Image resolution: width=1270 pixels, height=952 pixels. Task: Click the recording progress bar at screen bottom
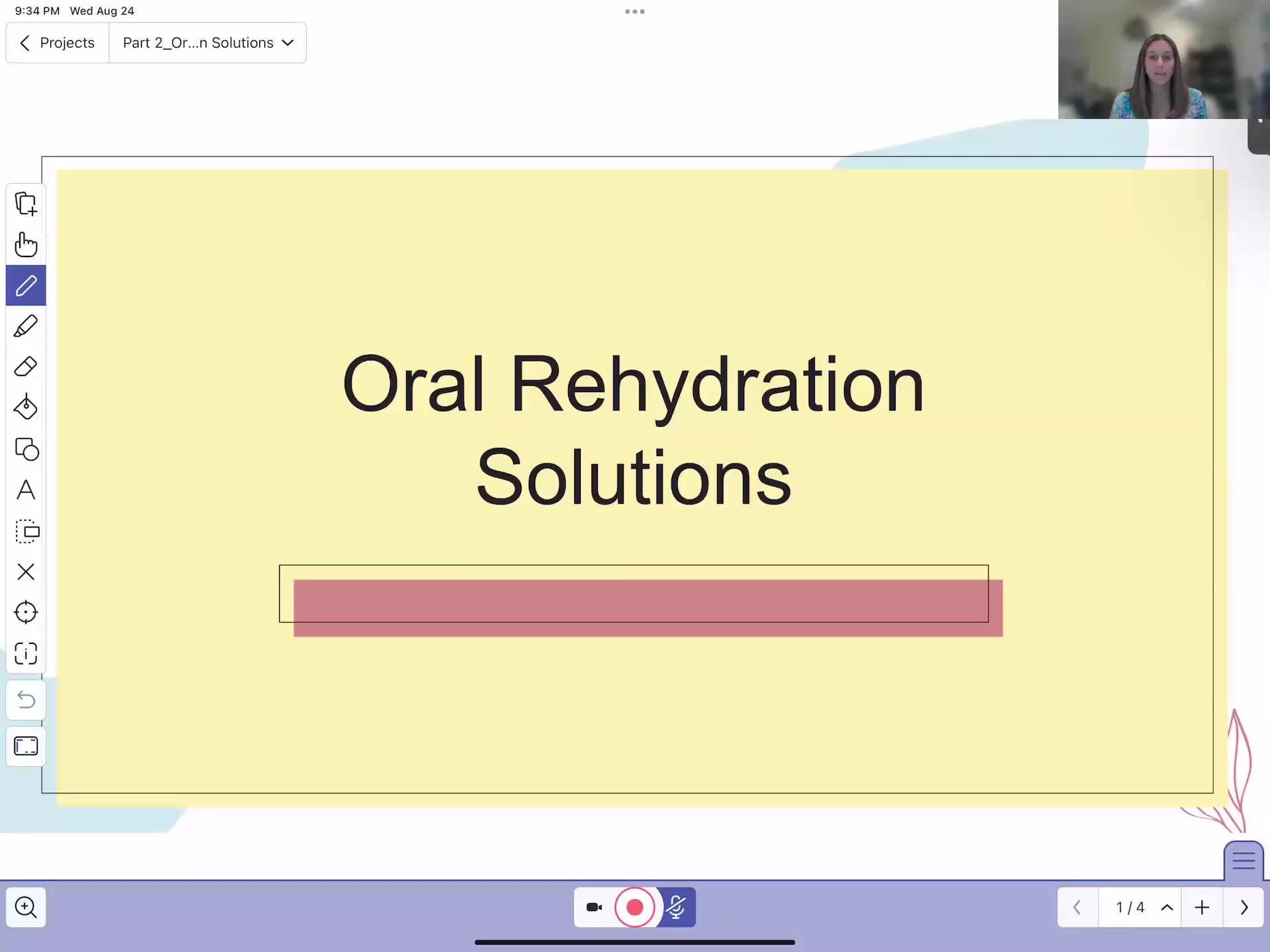pos(634,943)
